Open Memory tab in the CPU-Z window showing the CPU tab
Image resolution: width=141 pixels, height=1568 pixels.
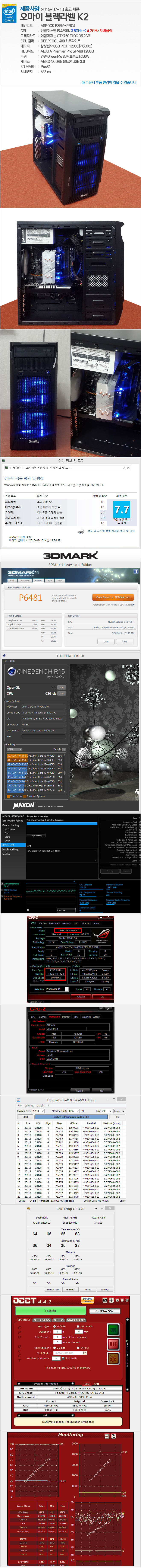tap(66, 923)
